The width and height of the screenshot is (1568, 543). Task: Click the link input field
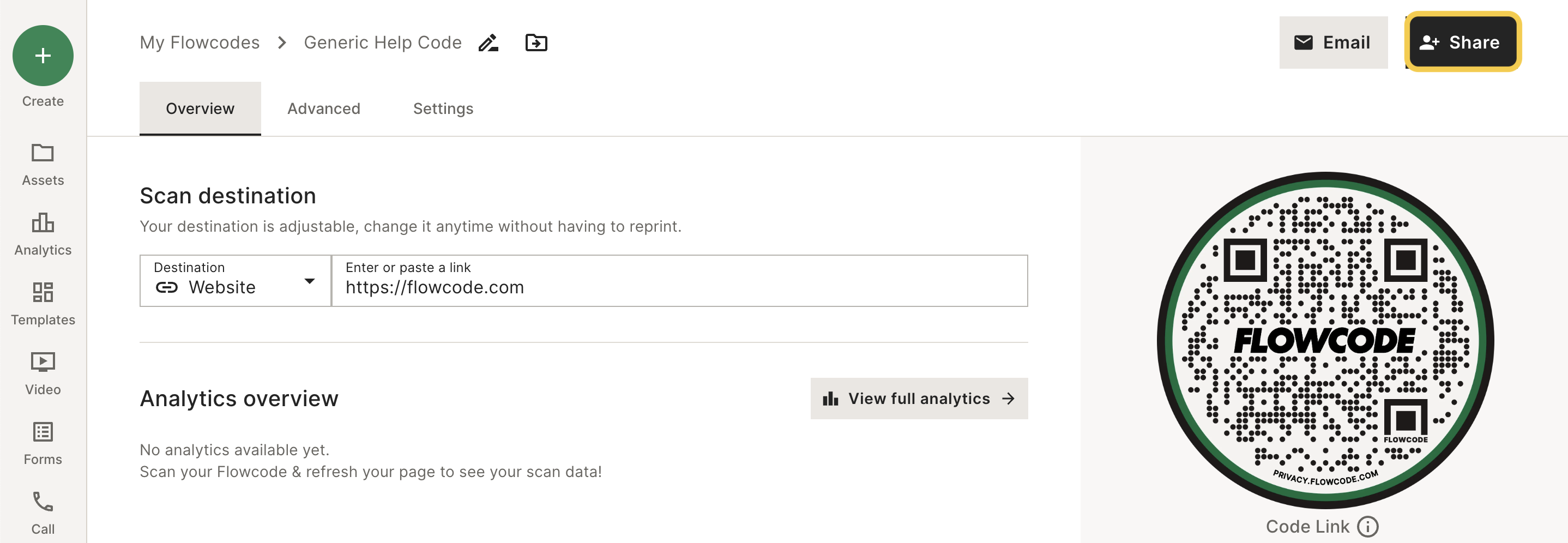pyautogui.click(x=680, y=281)
